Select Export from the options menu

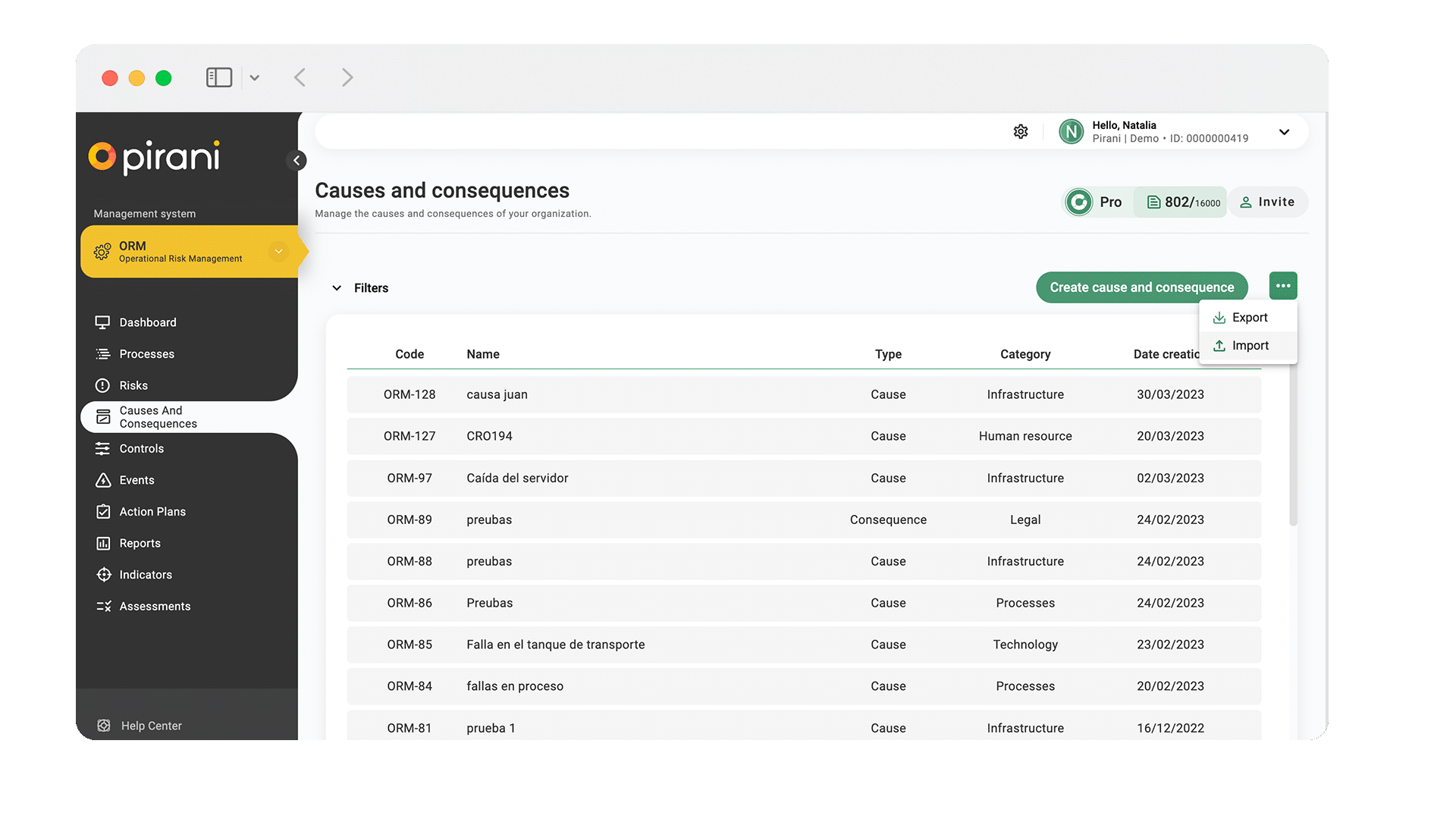[x=1248, y=318]
